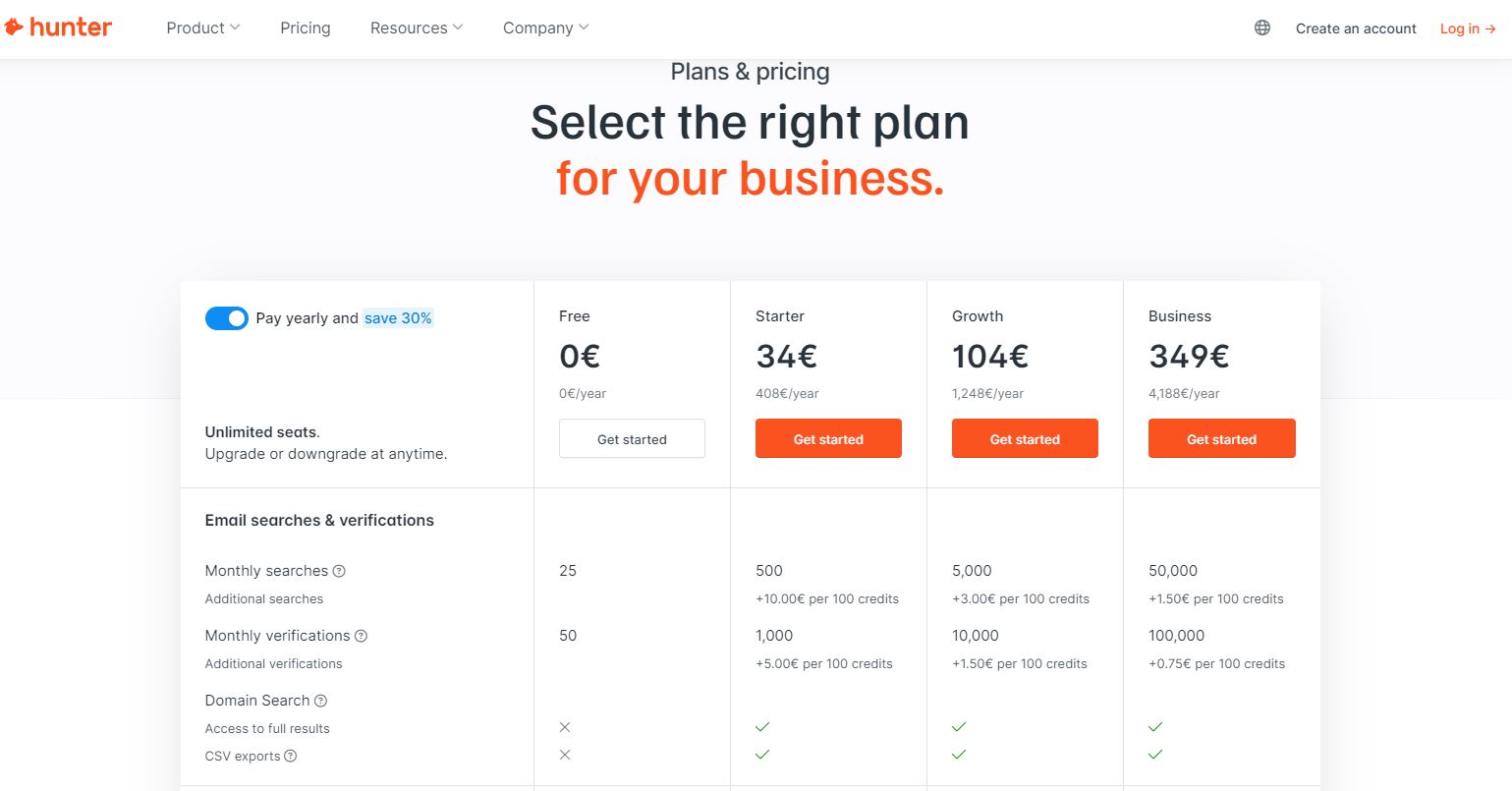This screenshot has height=791, width=1512.
Task: Click Get started for Growth plan
Action: pos(1025,438)
